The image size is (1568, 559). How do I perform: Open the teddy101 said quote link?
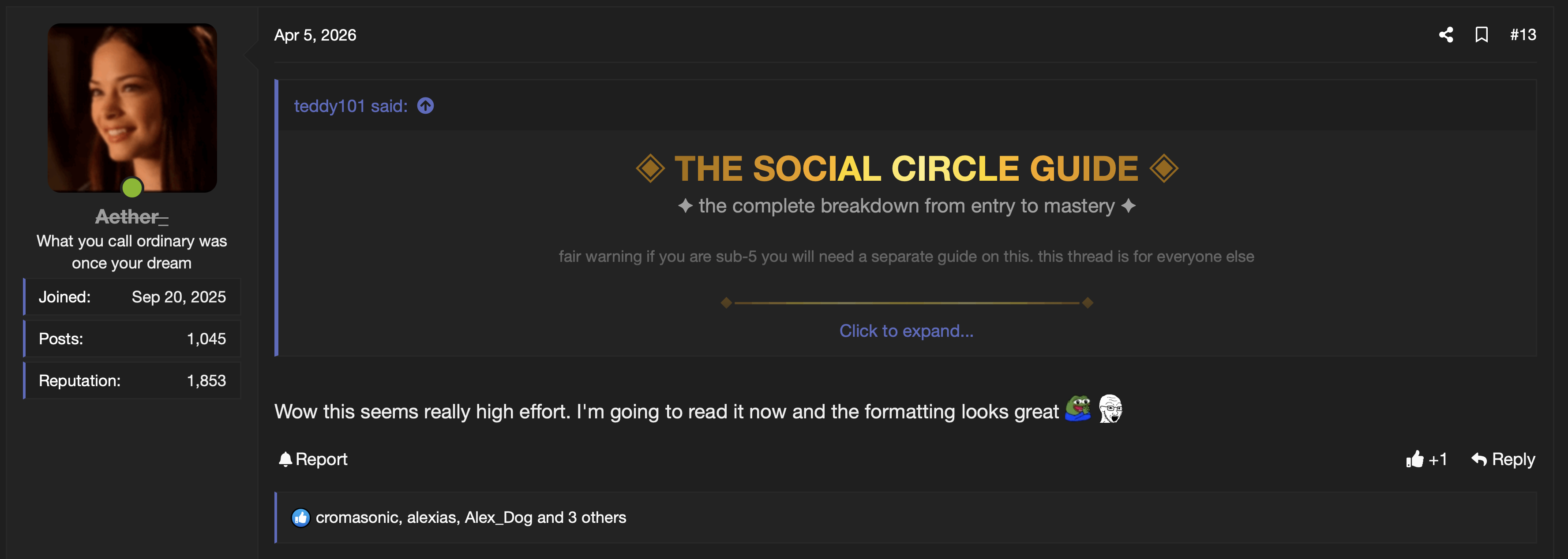click(351, 106)
